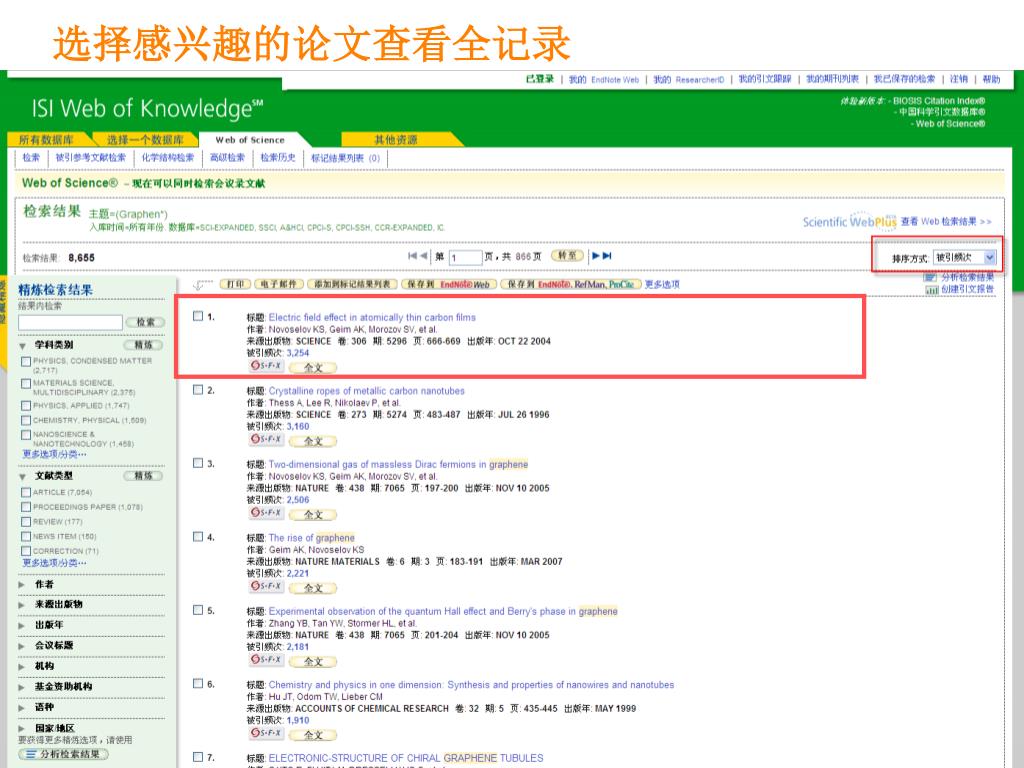
Task: Select the Web of Science tab
Action: click(x=250, y=140)
